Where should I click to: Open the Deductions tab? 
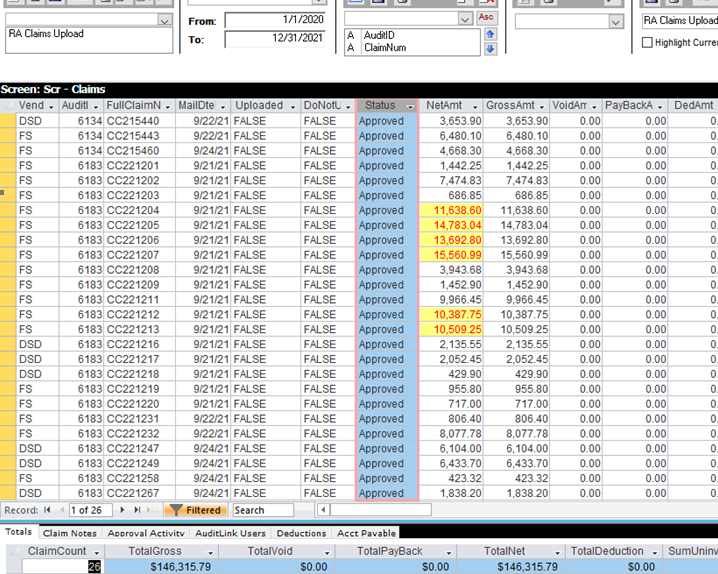coord(301,533)
